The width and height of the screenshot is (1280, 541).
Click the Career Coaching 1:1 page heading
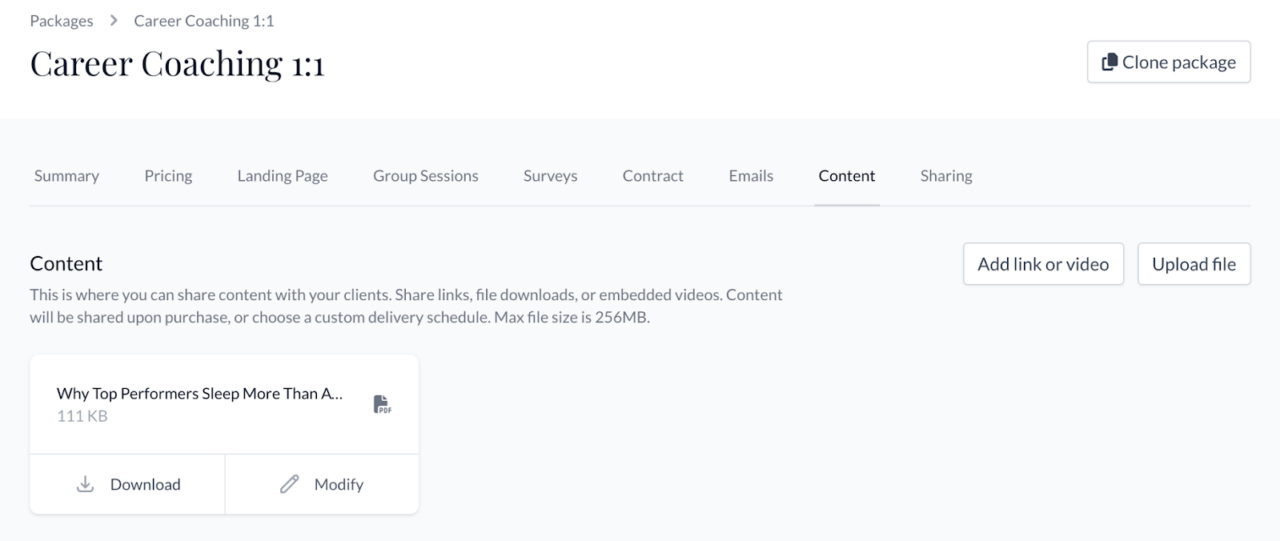[x=177, y=63]
